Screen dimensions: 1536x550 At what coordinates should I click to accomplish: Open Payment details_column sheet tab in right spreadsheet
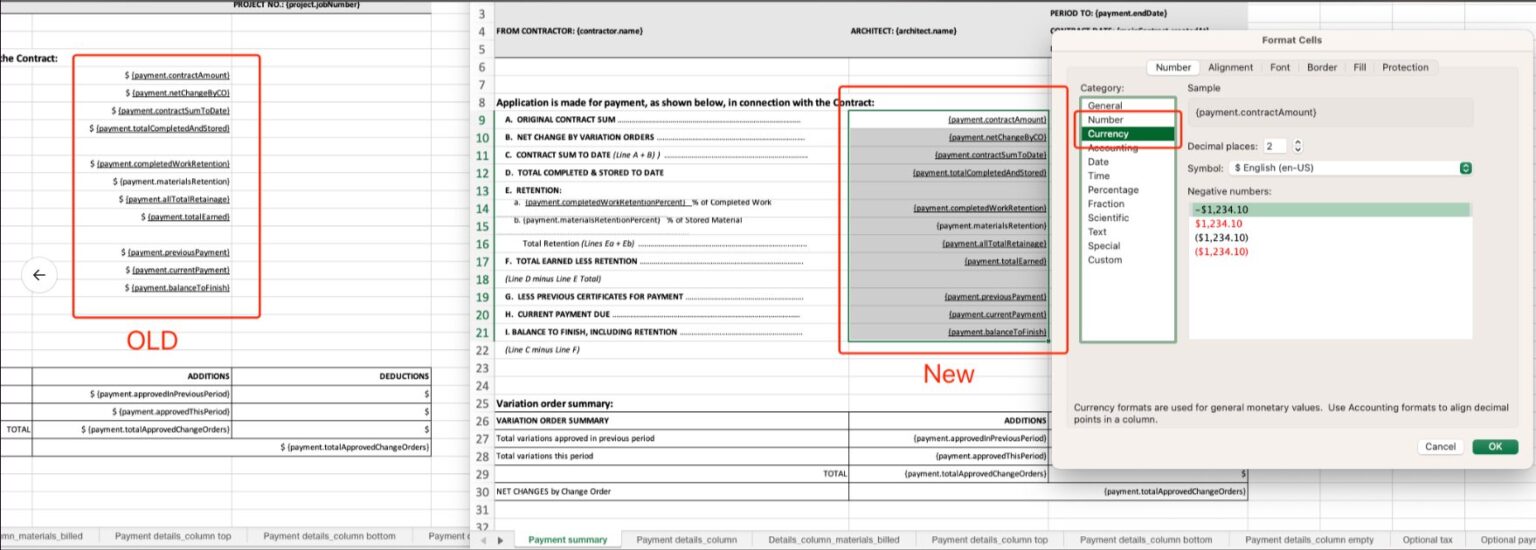coord(686,540)
